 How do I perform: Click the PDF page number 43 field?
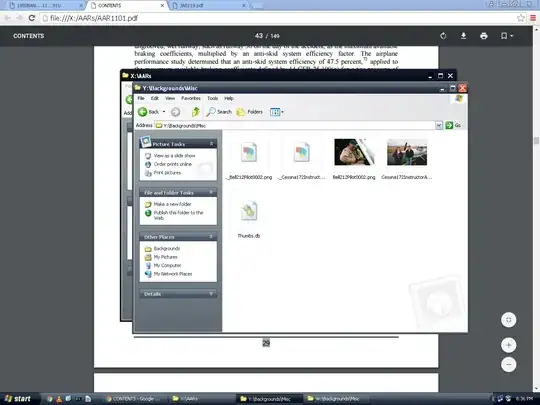[x=259, y=36]
